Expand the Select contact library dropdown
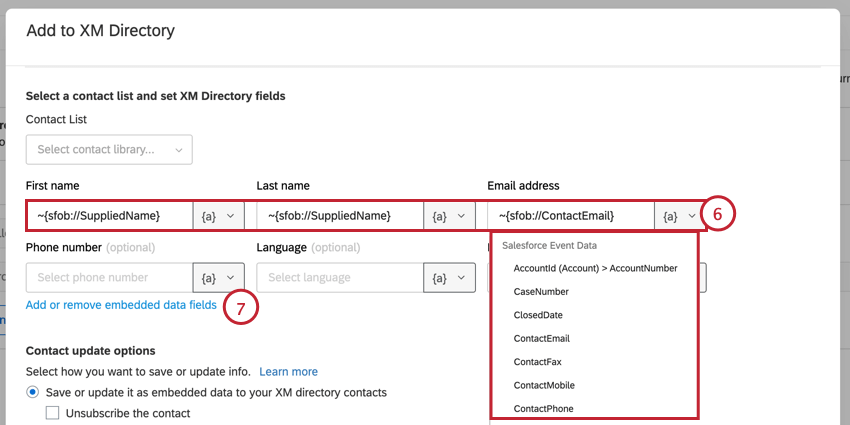850x425 pixels. 109,150
